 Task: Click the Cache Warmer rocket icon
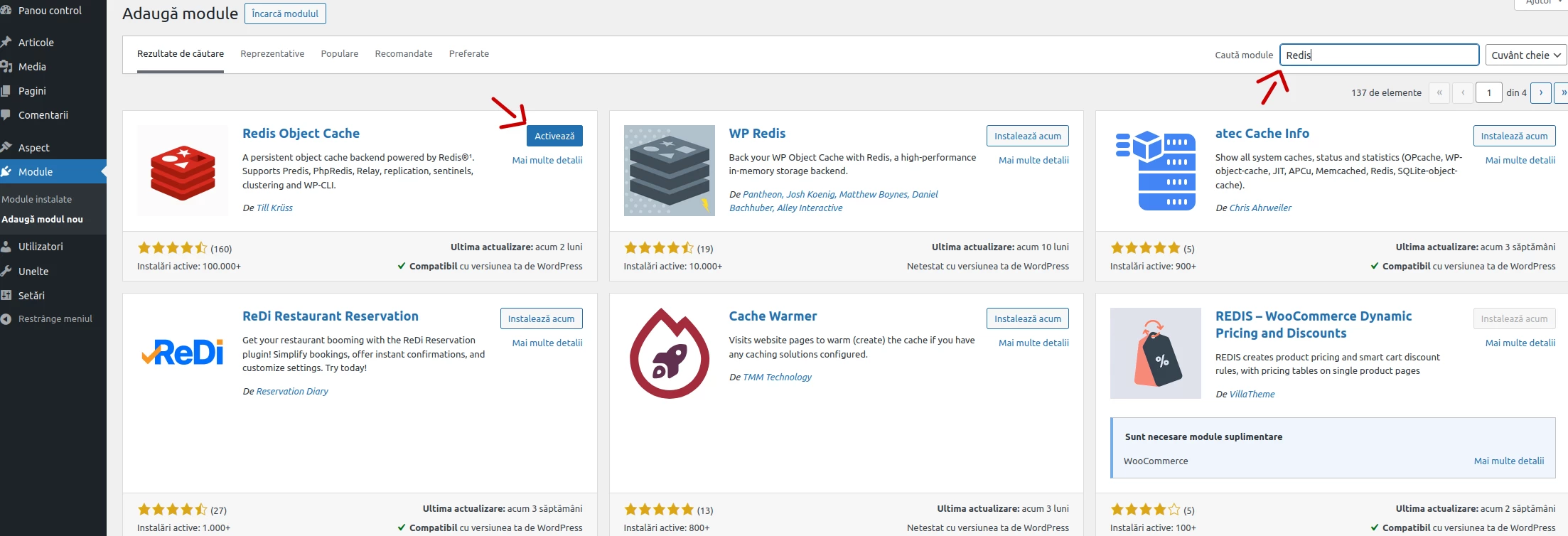click(x=669, y=353)
